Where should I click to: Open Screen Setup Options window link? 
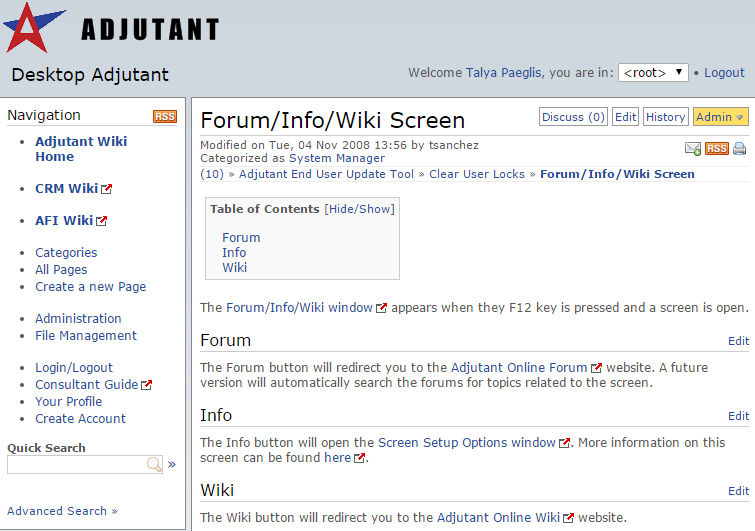pos(467,442)
